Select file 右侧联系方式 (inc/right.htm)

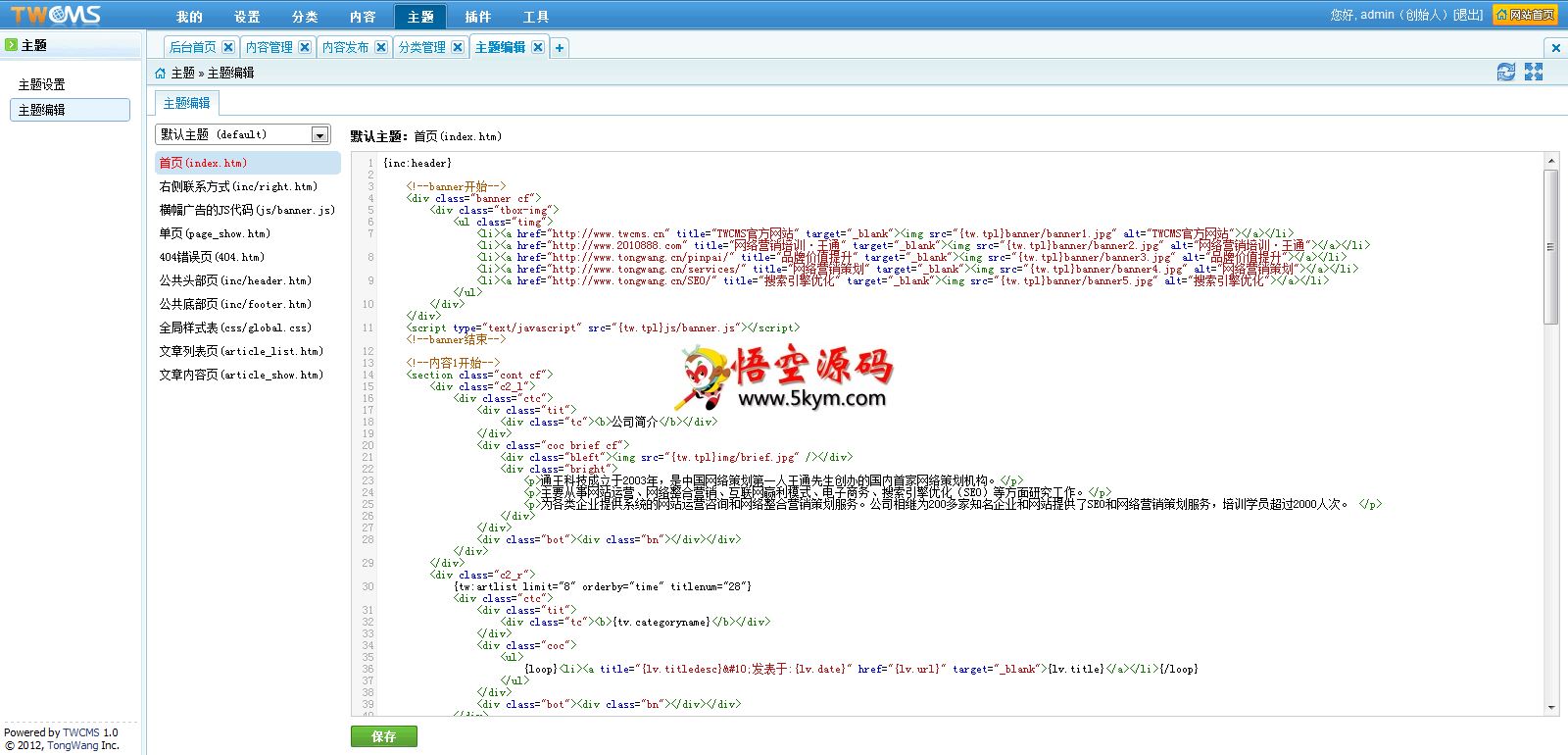pyautogui.click(x=248, y=186)
